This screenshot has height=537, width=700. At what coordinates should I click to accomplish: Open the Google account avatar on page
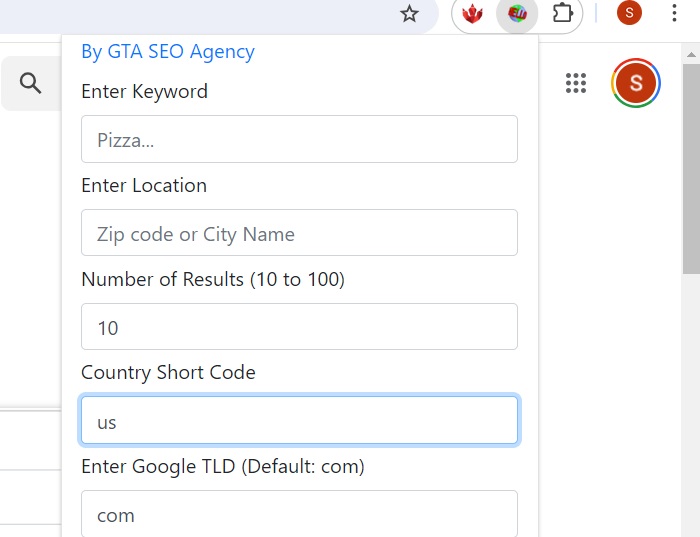[635, 83]
